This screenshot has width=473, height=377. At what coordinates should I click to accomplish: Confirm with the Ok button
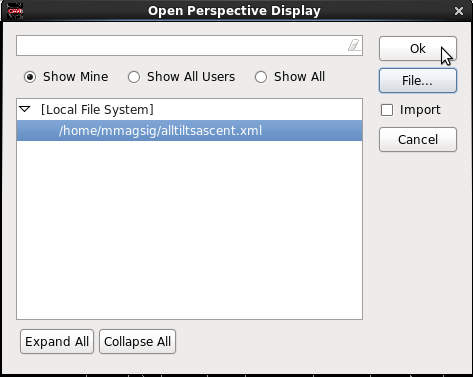point(418,49)
